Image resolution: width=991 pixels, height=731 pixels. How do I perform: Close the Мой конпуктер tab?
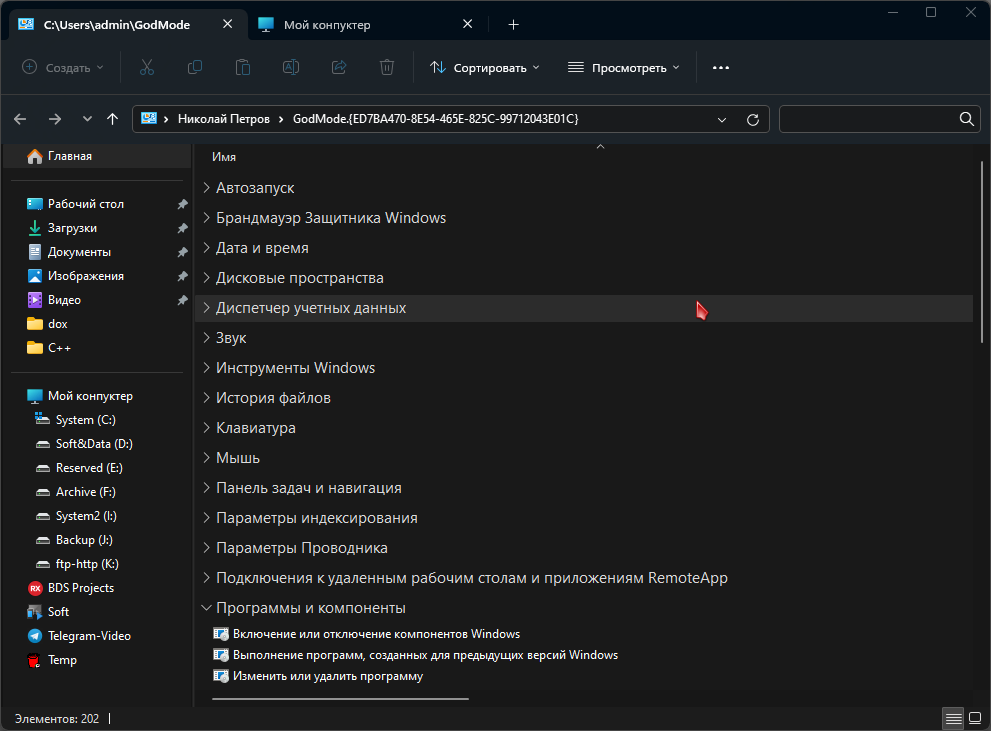(468, 24)
